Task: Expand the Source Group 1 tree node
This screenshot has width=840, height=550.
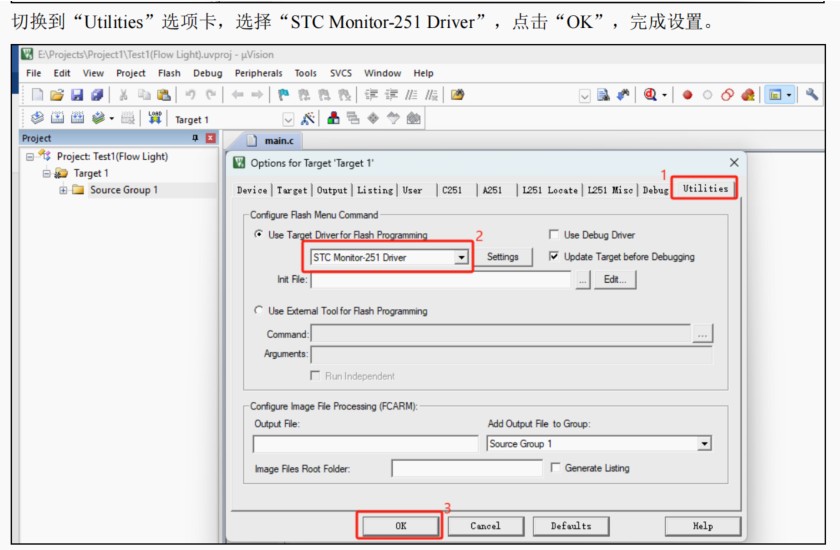Action: [63, 190]
